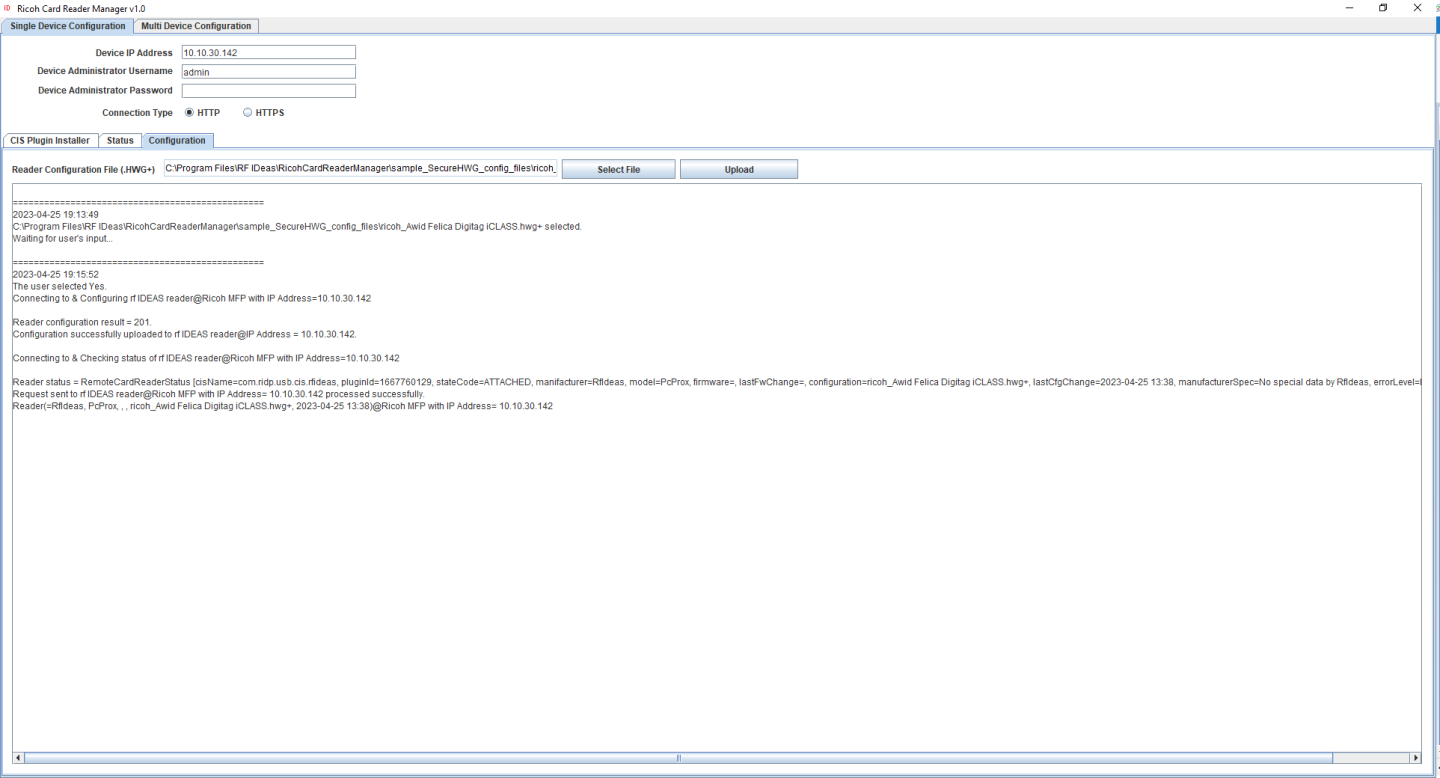
Task: Click the 'Reader Configuration File (.HWG+)' label
Action: [83, 170]
